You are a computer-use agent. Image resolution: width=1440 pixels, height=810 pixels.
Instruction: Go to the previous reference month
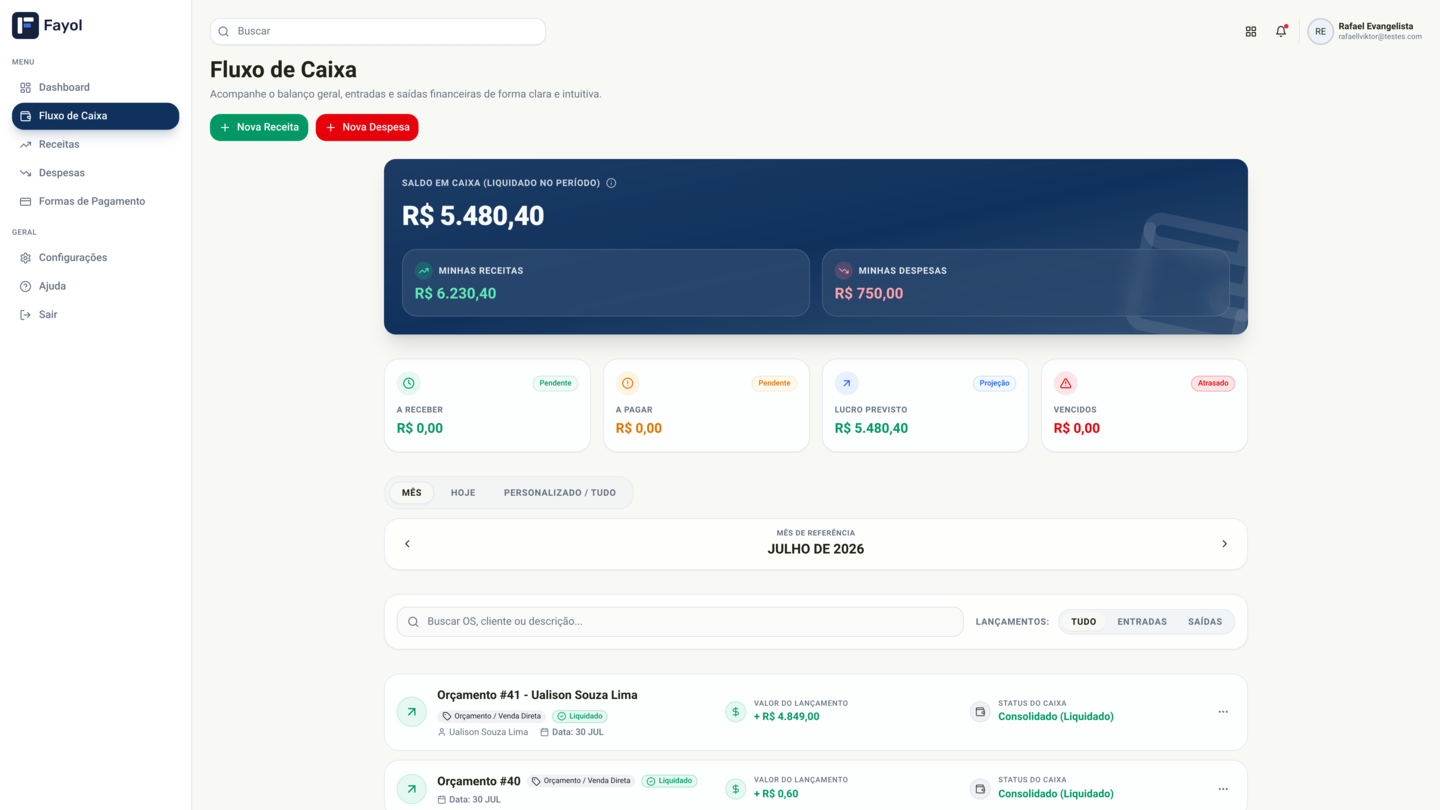coord(407,544)
